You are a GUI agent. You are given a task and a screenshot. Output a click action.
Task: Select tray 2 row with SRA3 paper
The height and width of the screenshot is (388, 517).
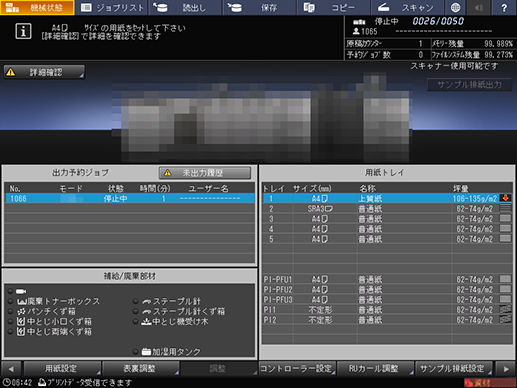click(388, 209)
